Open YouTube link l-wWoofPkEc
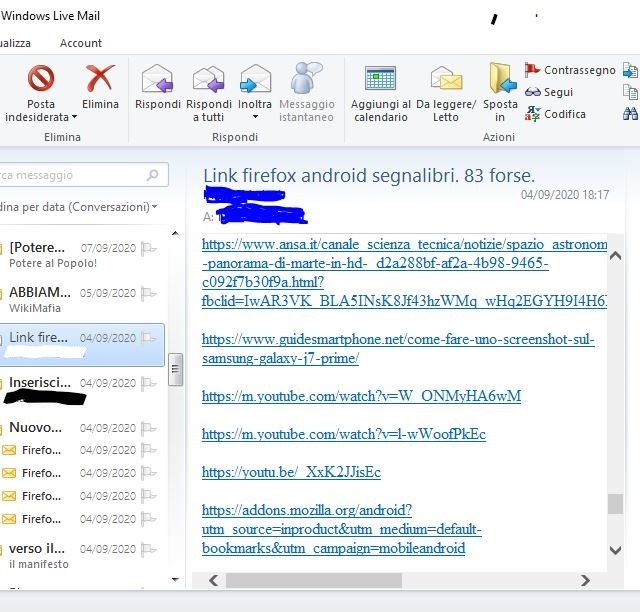The height and width of the screenshot is (612, 640). (x=344, y=434)
